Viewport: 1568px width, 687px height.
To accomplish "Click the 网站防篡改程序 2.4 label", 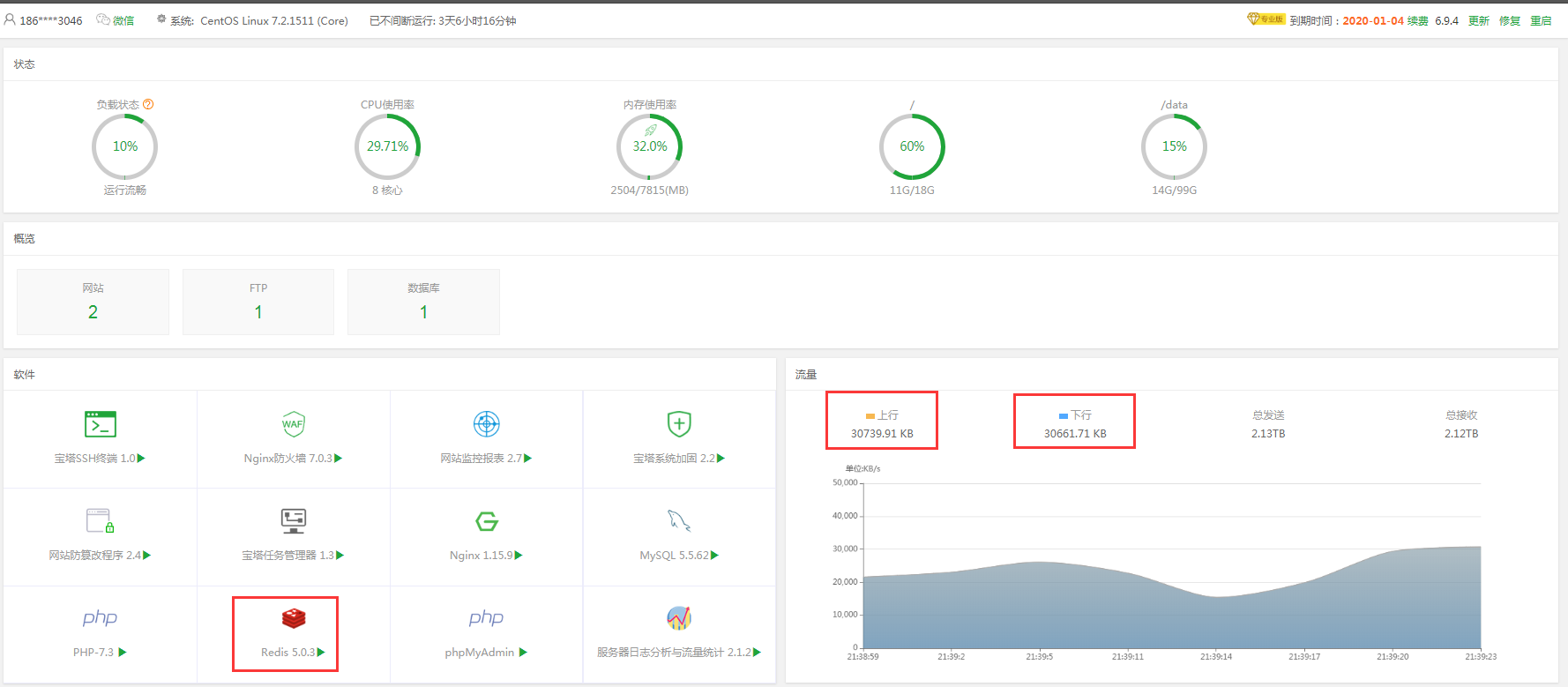I will coord(94,556).
